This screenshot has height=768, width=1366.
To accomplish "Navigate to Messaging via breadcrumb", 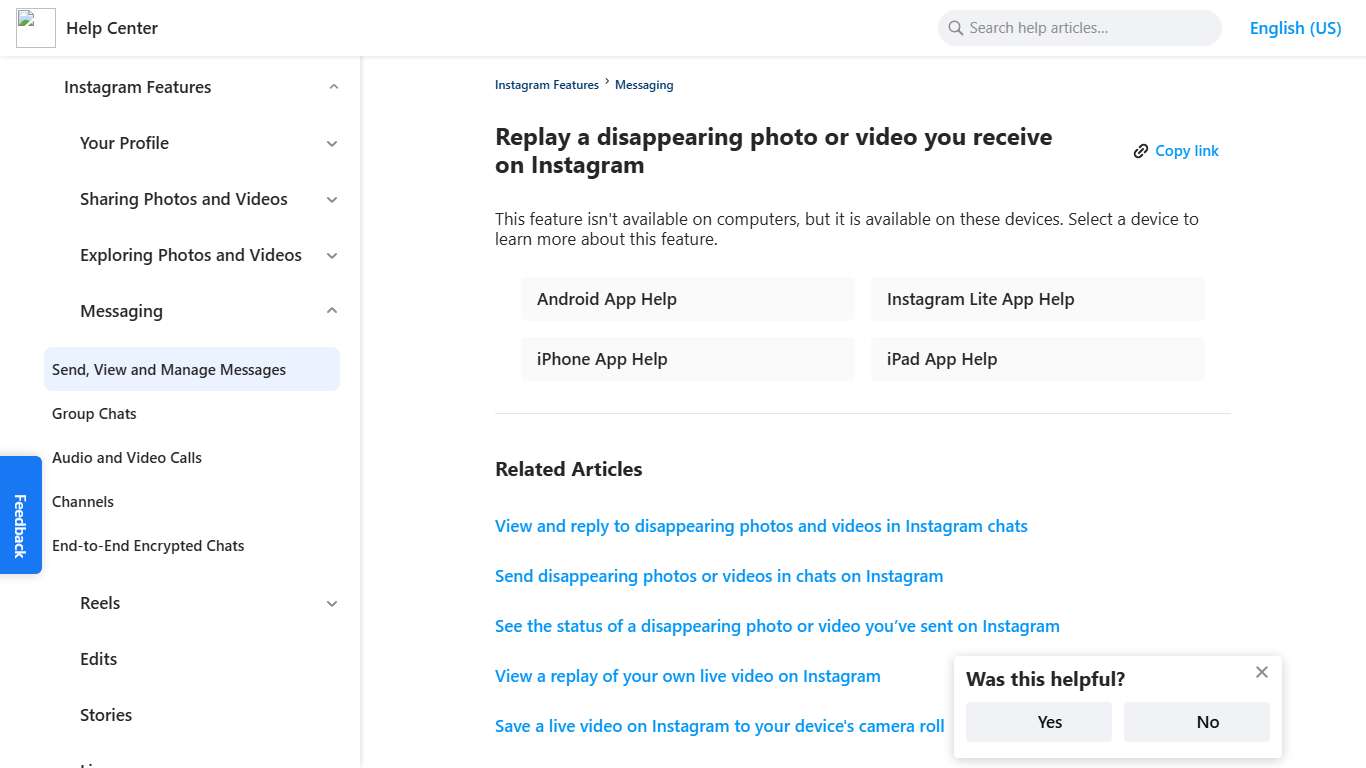I will (x=644, y=85).
